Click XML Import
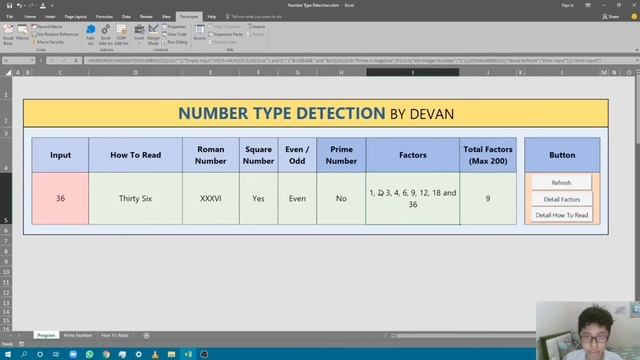The height and width of the screenshot is (360, 640). [x=256, y=27]
